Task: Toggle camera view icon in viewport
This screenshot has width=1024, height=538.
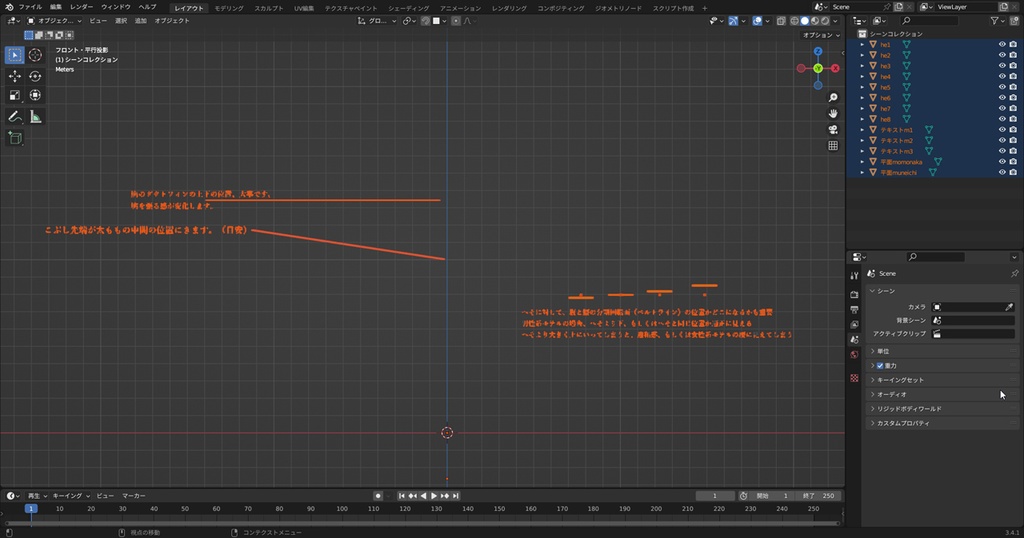Action: (833, 129)
